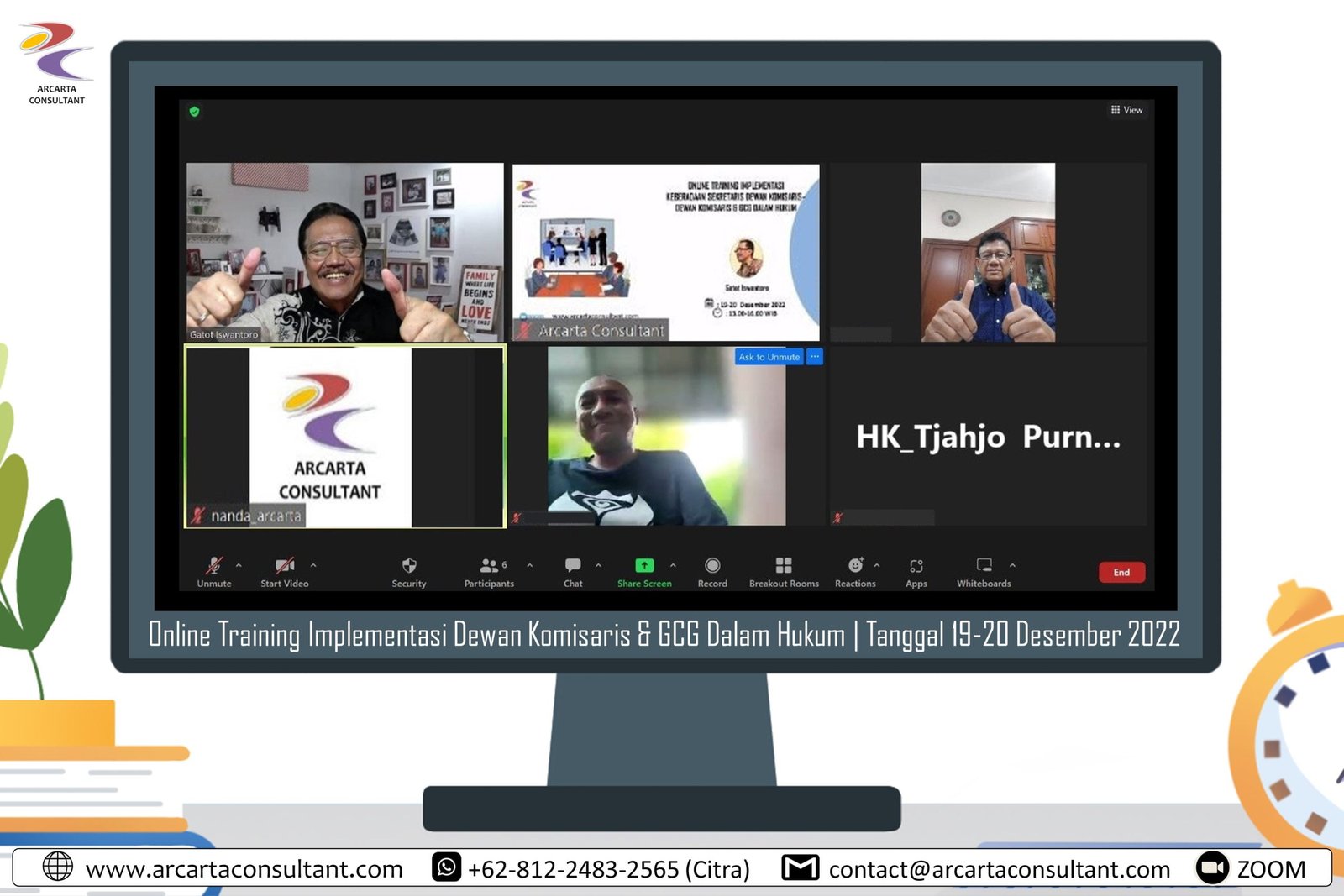This screenshot has width=1344, height=896.
Task: Click the green encryption shield icon
Action: [x=195, y=112]
